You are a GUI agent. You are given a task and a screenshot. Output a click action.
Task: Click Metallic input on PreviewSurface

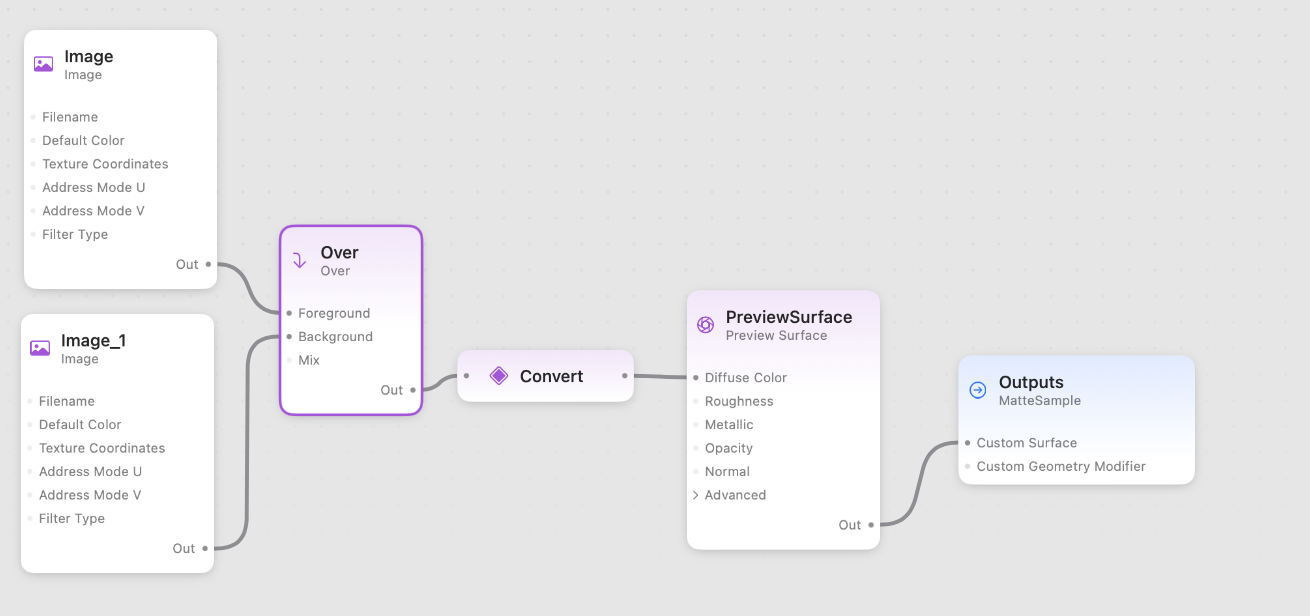[x=696, y=425]
